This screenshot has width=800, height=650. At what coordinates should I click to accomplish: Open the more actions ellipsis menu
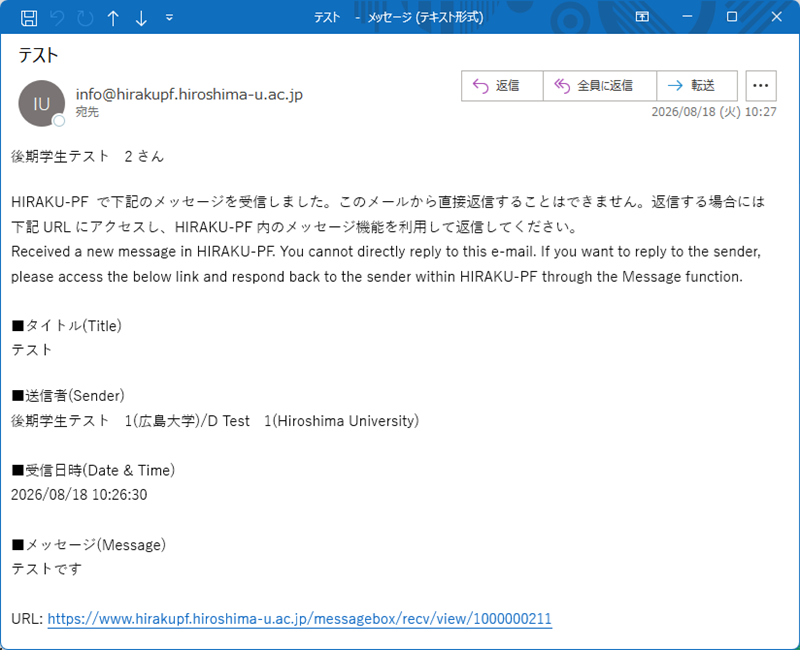pyautogui.click(x=761, y=86)
